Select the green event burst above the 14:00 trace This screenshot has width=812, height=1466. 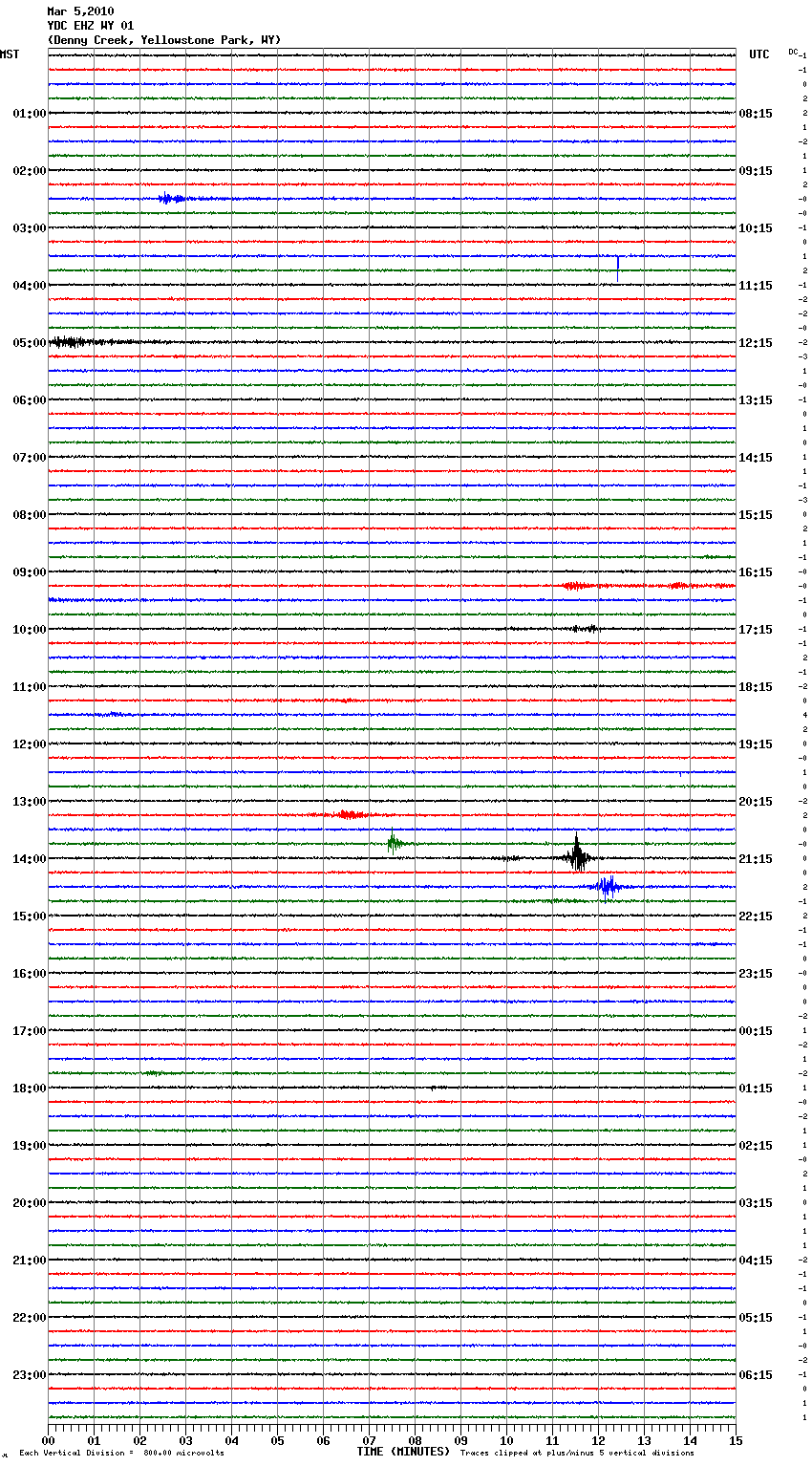393,842
